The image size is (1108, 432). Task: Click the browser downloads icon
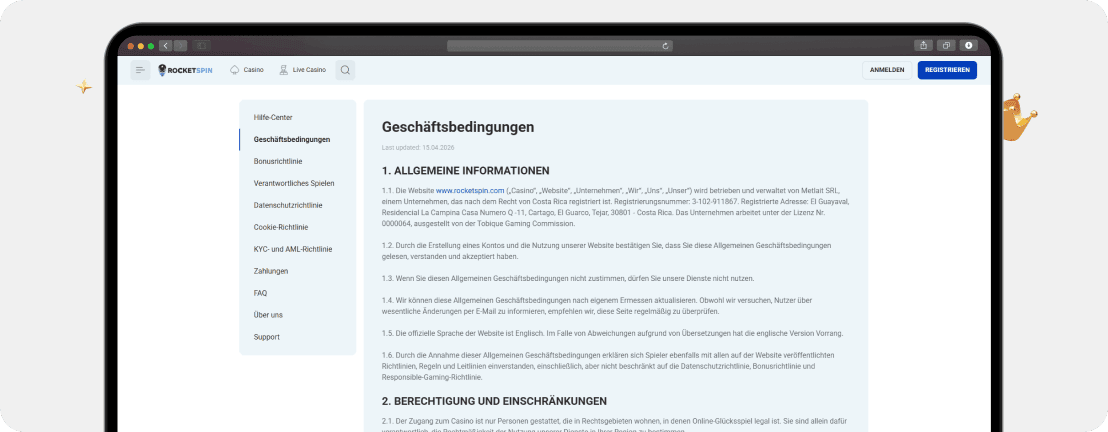[x=968, y=45]
